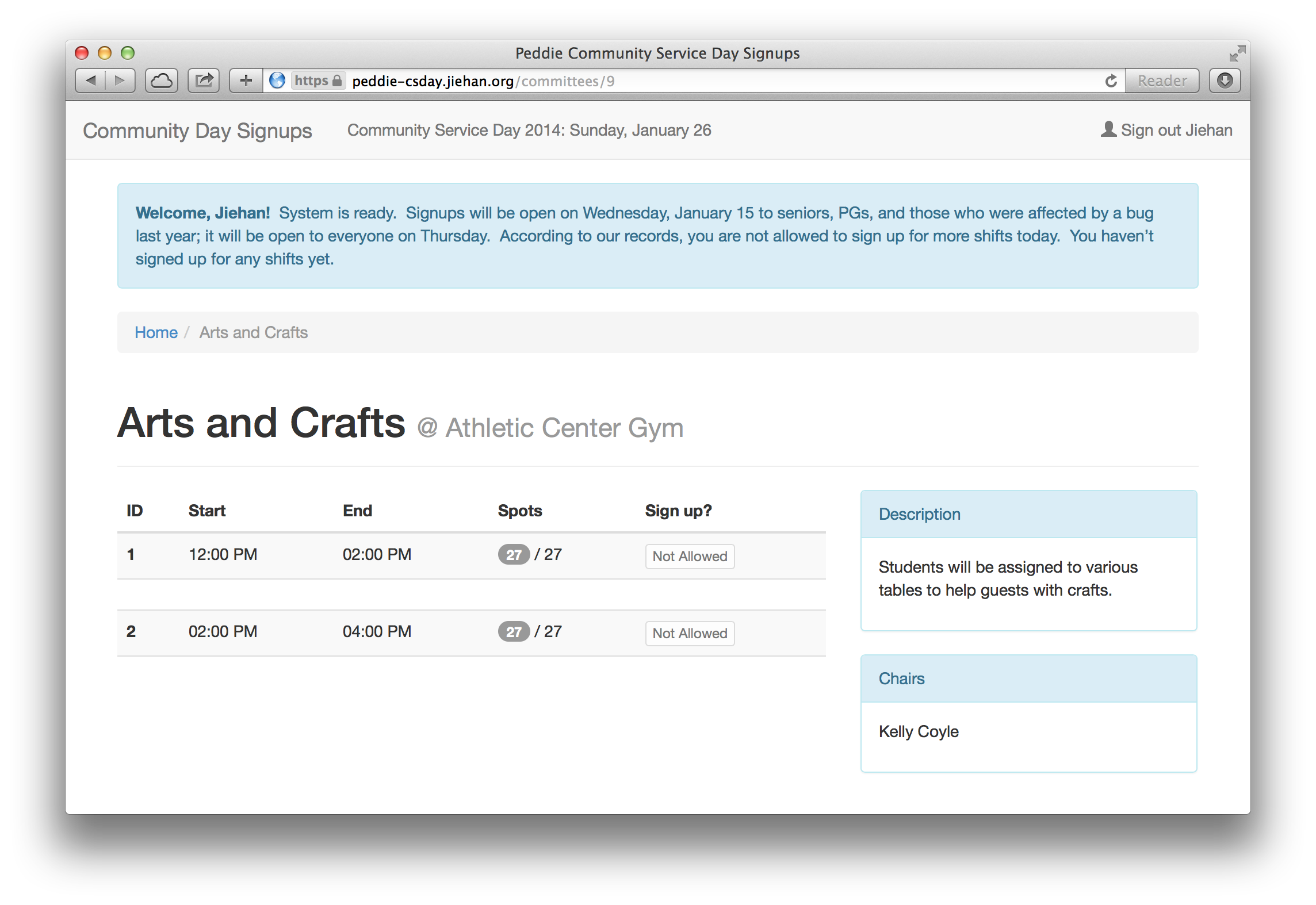This screenshot has width=1316, height=905.
Task: Click the Arts and Crafts breadcrumb item
Action: point(254,333)
